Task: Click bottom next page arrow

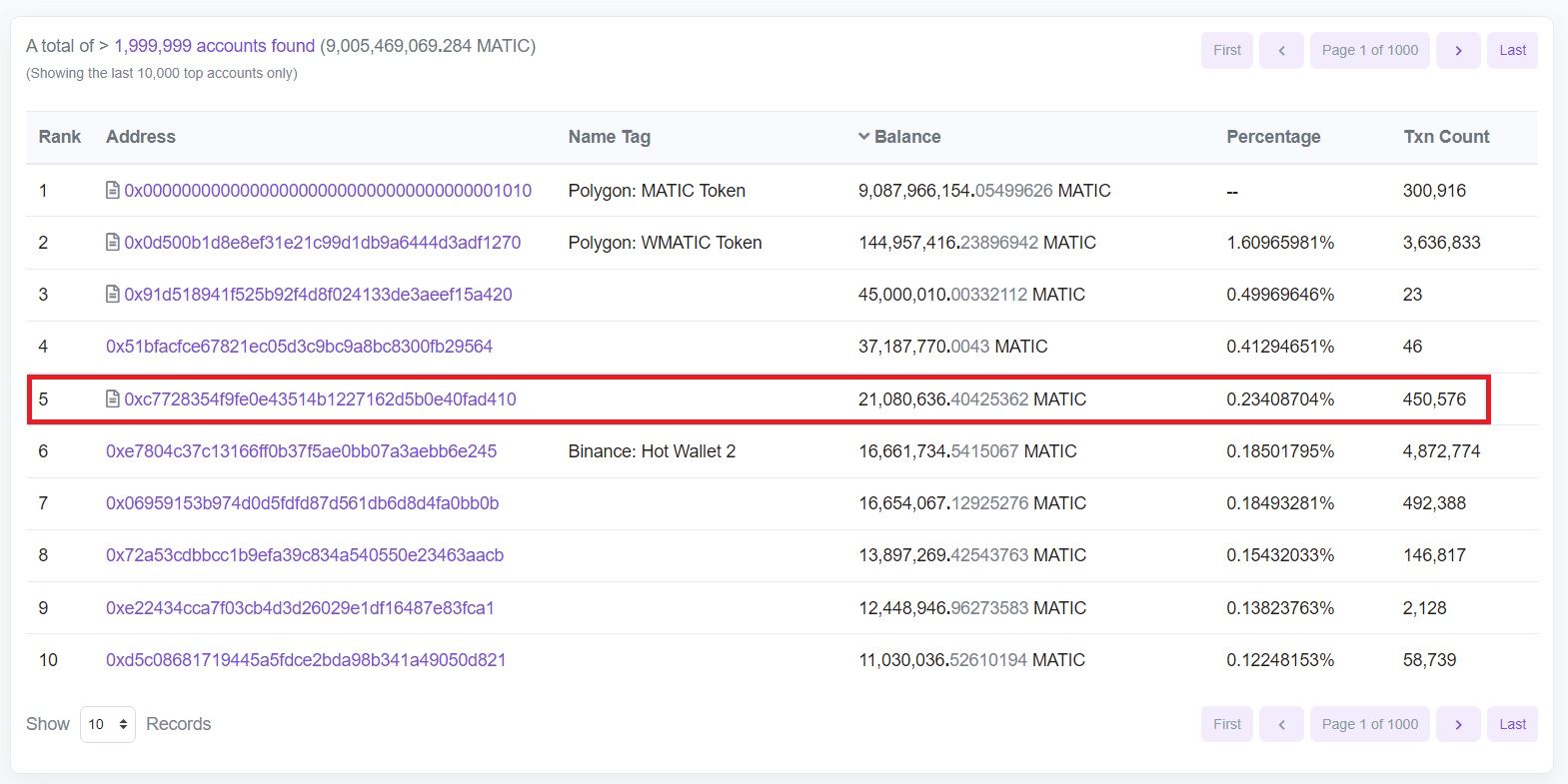Action: pyautogui.click(x=1457, y=724)
